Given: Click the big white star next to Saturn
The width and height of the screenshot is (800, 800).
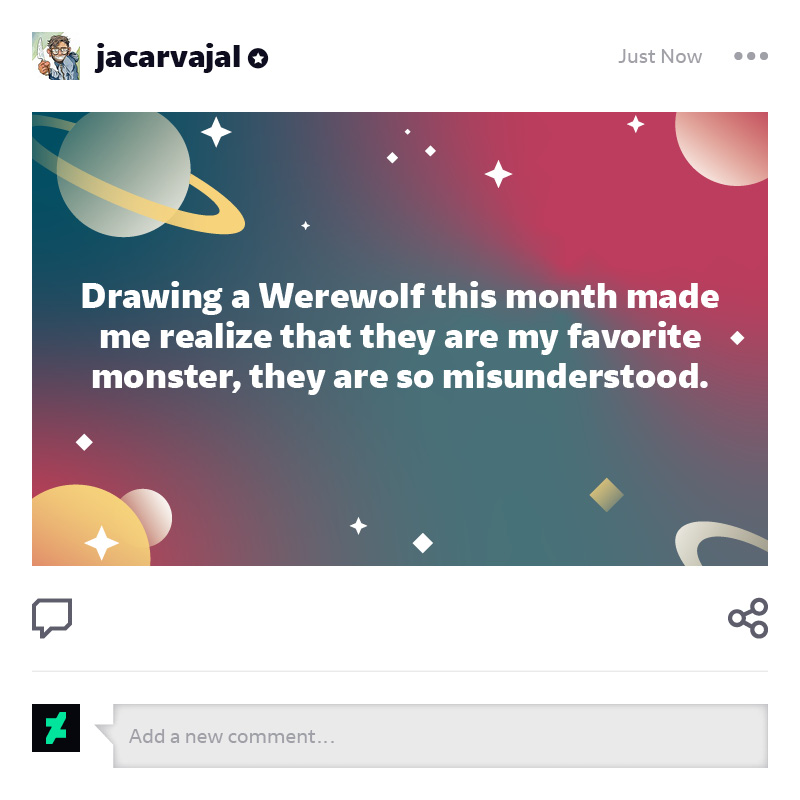Looking at the screenshot, I should pyautogui.click(x=216, y=132).
